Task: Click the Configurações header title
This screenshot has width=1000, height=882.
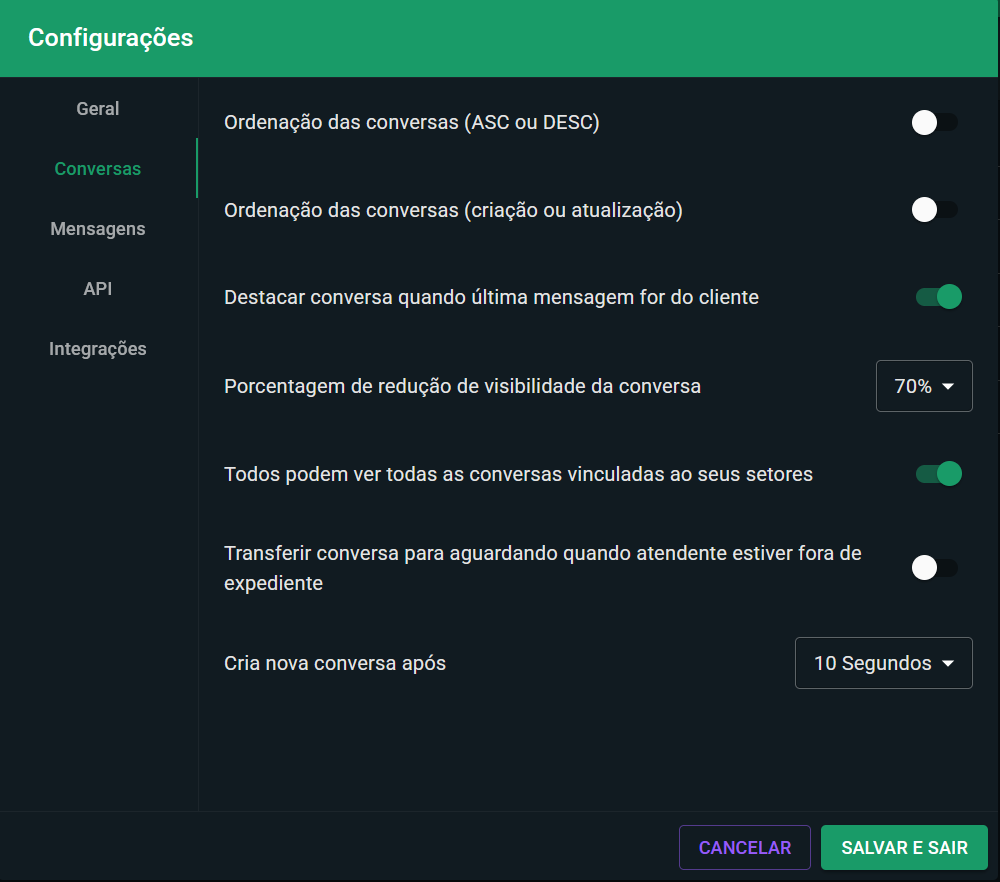Action: point(111,38)
